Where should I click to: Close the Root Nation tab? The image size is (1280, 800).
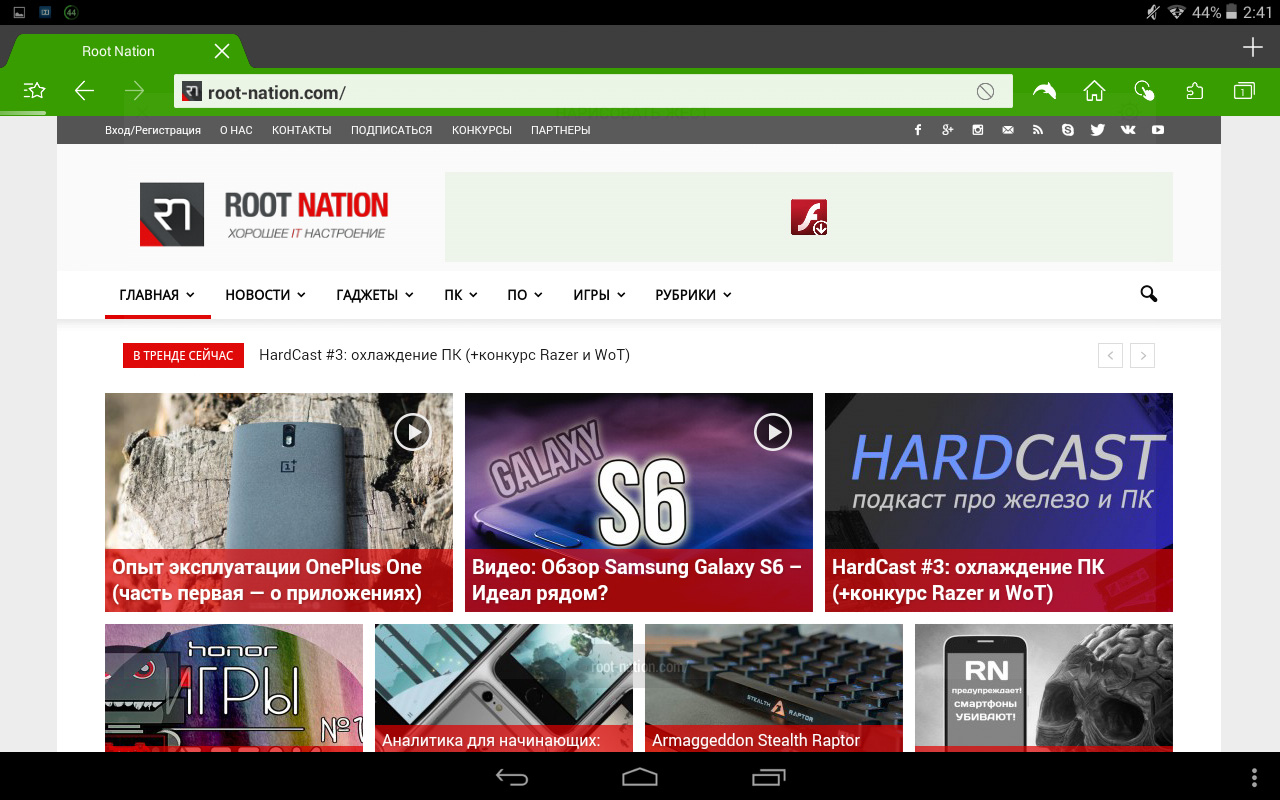(x=222, y=51)
